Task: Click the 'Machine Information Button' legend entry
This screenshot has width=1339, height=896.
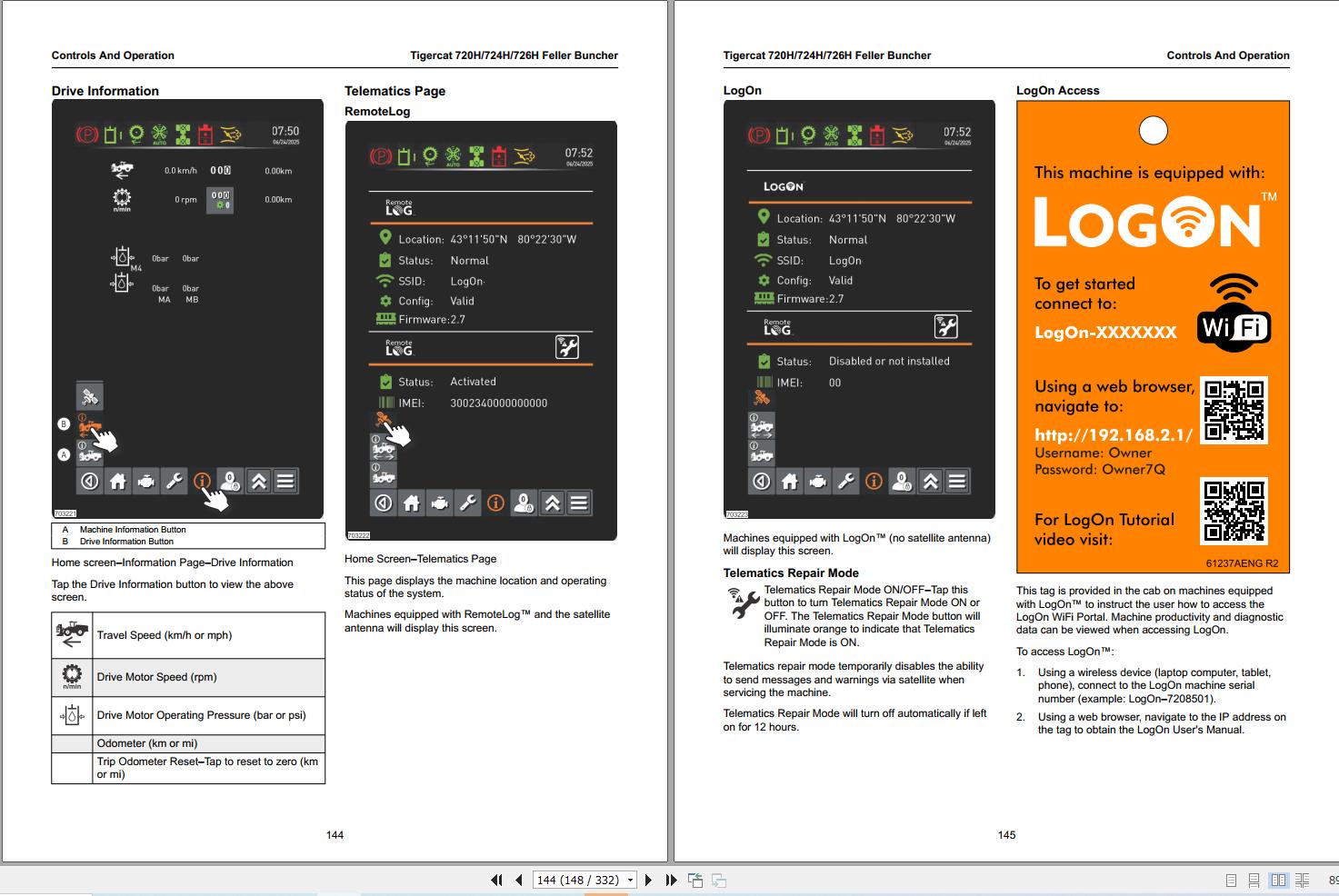Action: [x=133, y=530]
